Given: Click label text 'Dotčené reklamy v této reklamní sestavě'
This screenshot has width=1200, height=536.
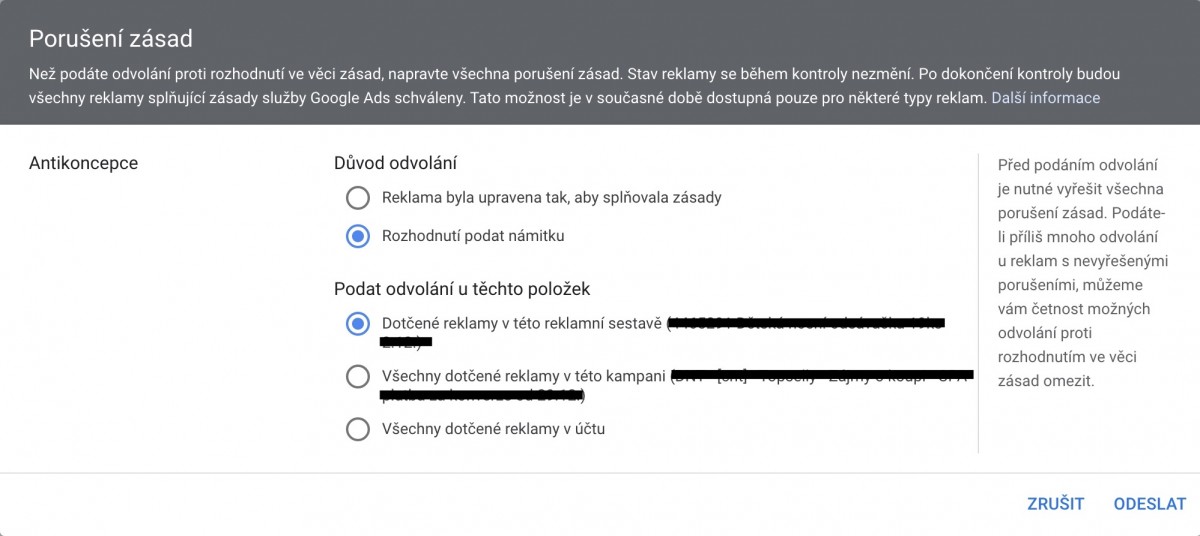Looking at the screenshot, I should click(522, 324).
